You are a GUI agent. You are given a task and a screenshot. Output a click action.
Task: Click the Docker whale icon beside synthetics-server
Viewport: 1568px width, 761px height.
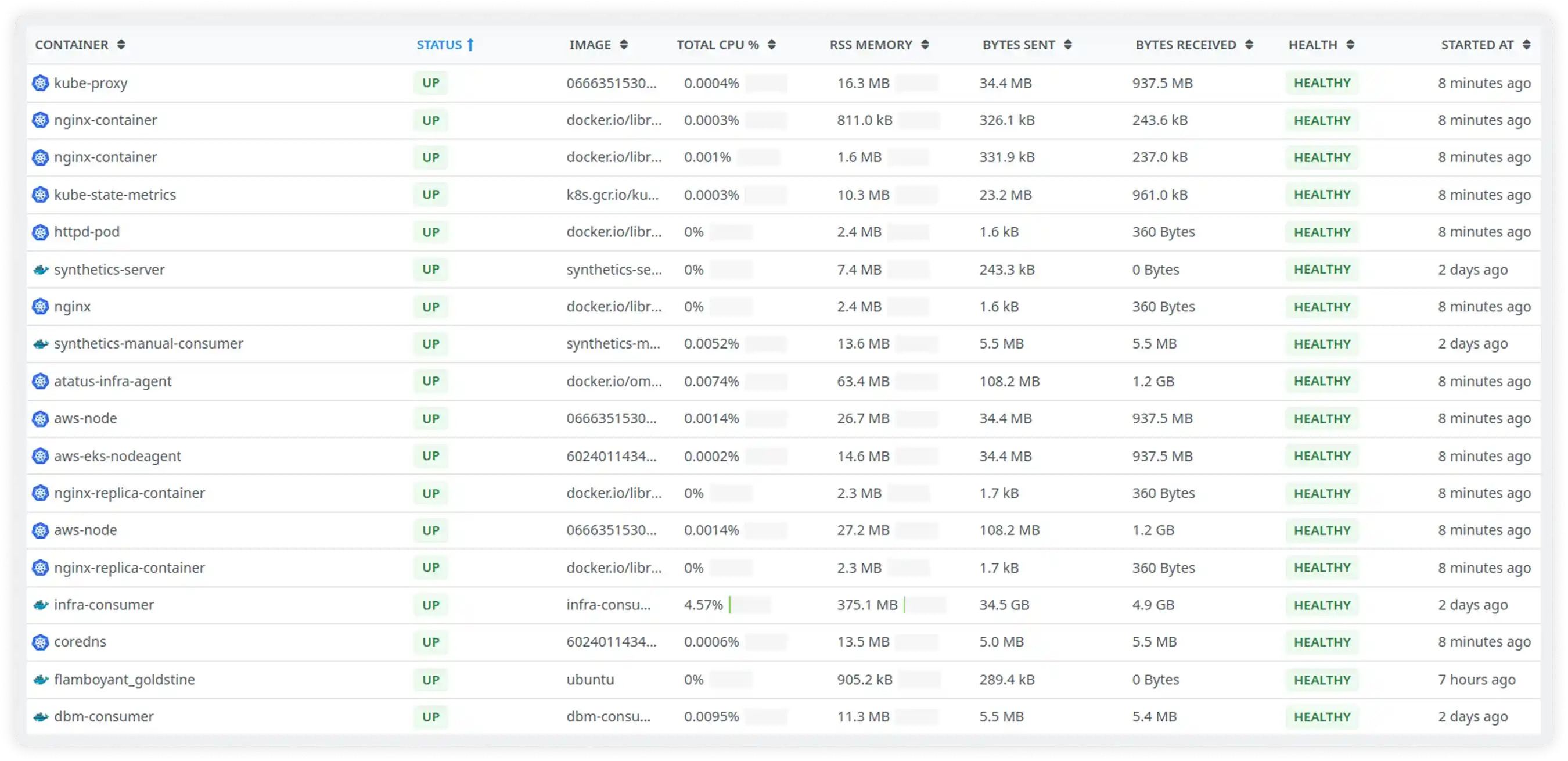40,269
